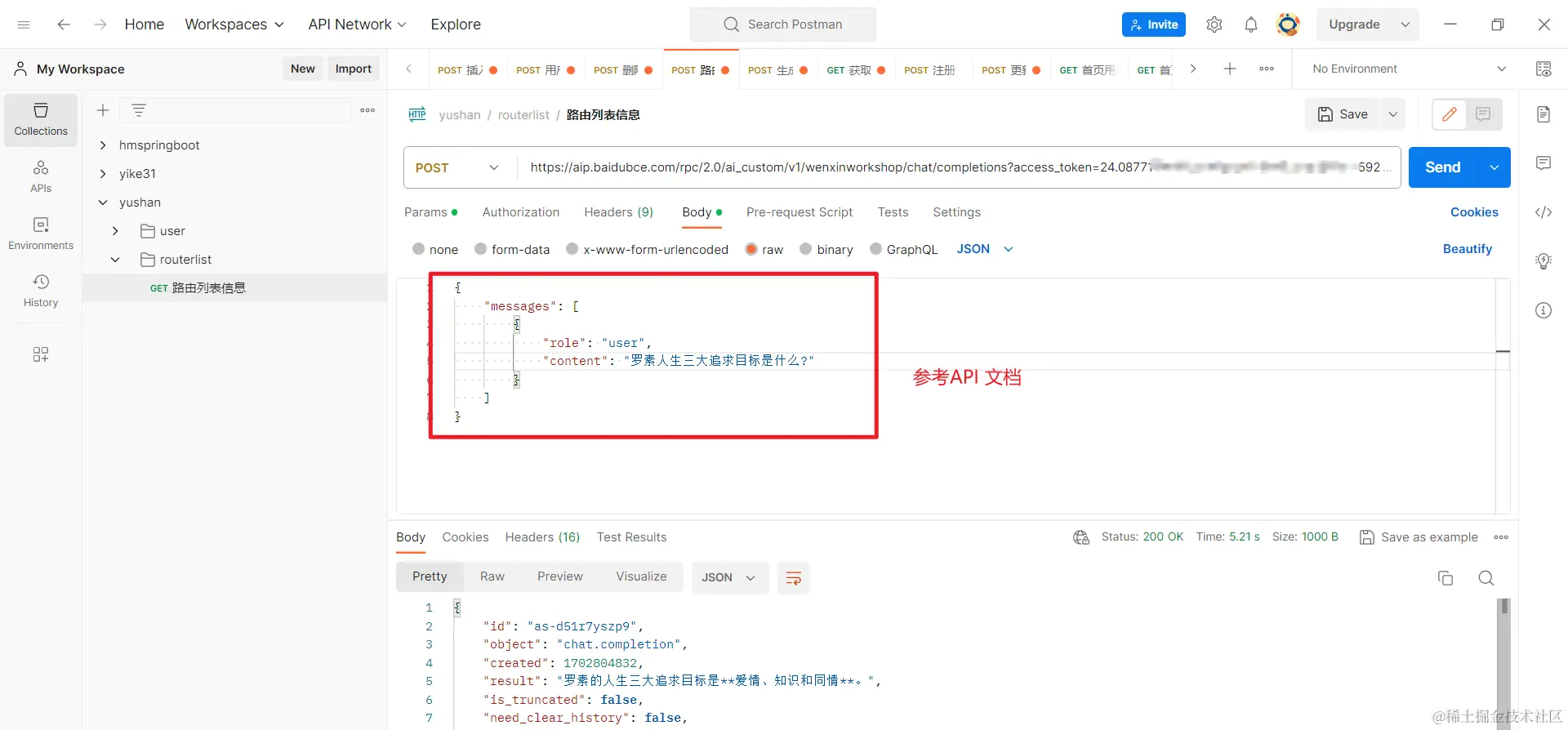Viewport: 1568px width, 730px height.
Task: Click the Import button
Action: [353, 69]
